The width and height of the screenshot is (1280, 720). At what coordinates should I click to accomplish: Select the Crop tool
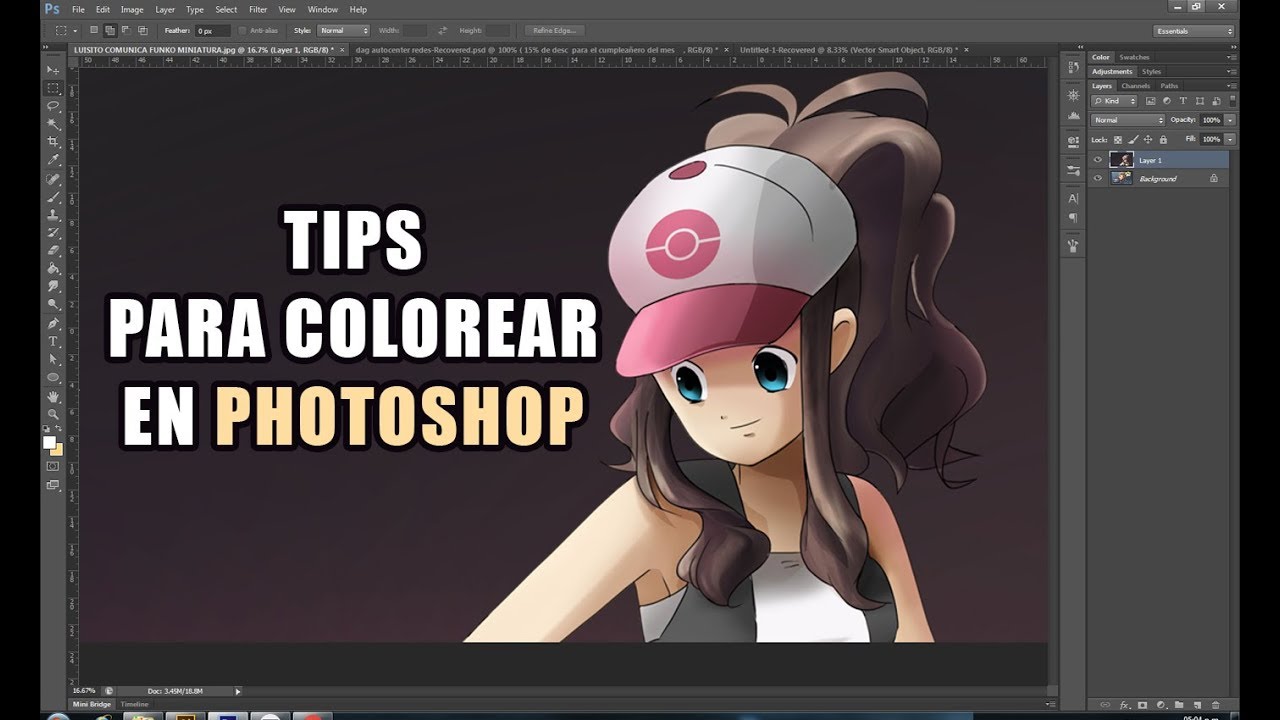coord(54,142)
